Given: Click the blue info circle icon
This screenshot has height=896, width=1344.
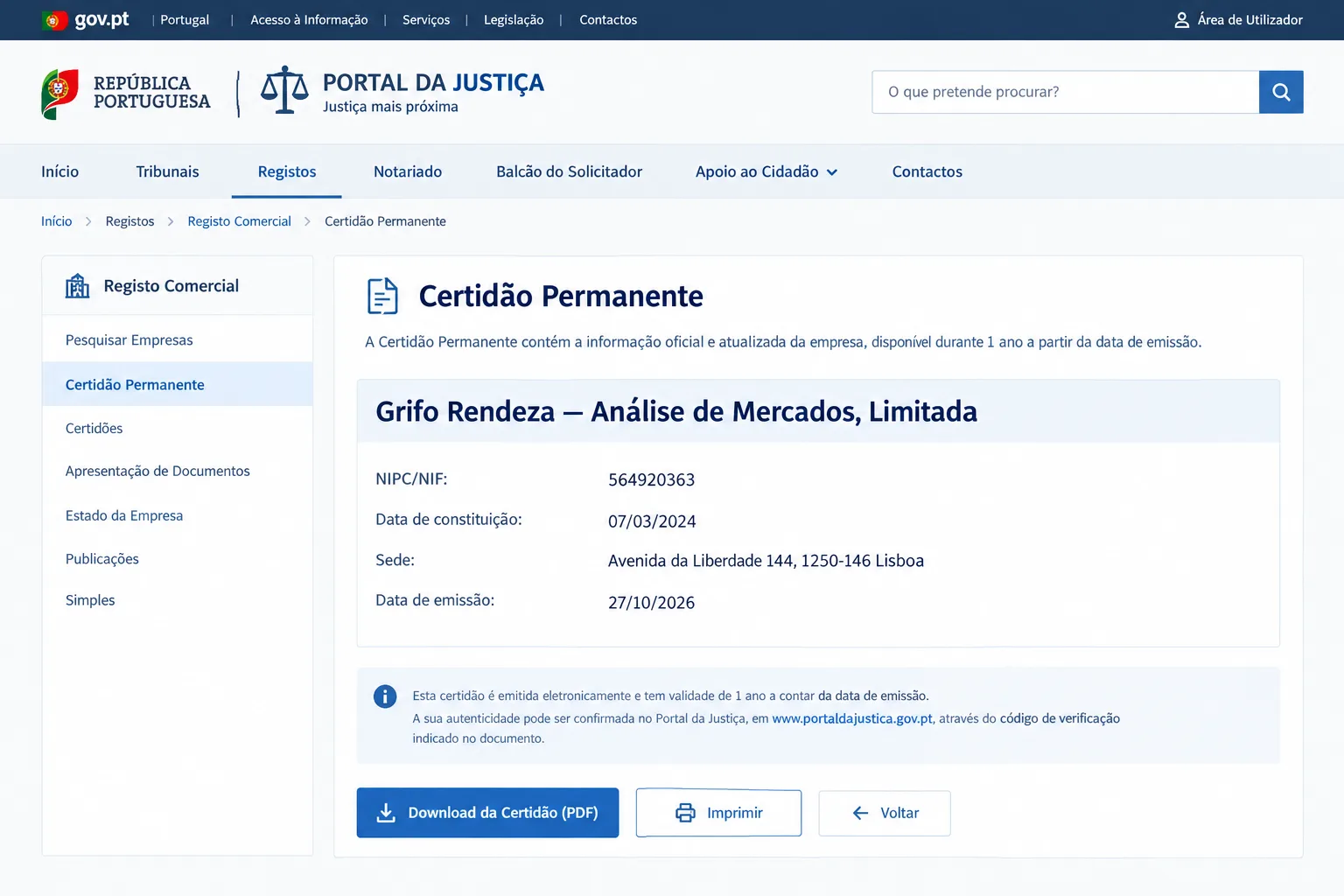Looking at the screenshot, I should pyautogui.click(x=385, y=696).
